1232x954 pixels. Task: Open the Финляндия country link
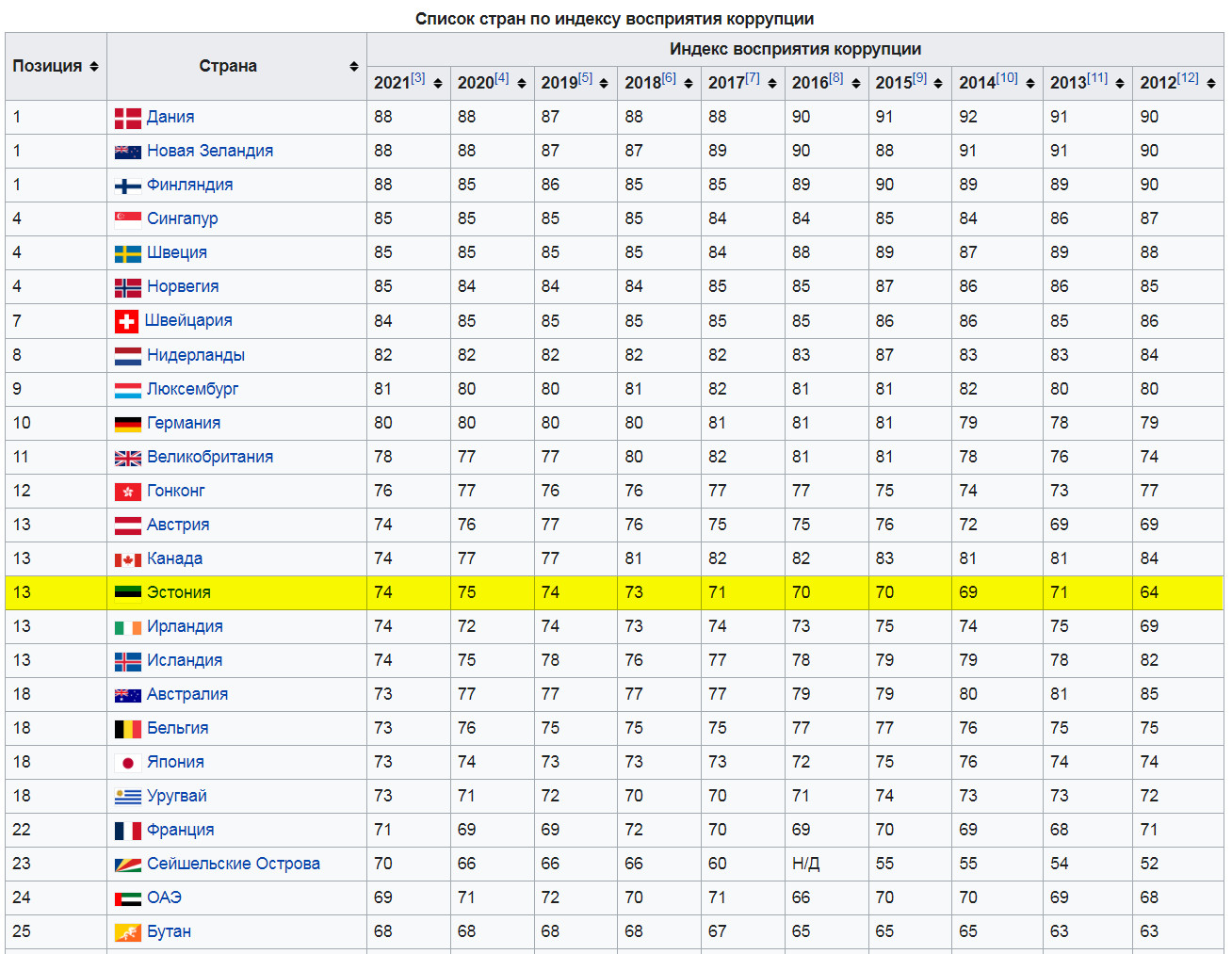click(x=189, y=185)
